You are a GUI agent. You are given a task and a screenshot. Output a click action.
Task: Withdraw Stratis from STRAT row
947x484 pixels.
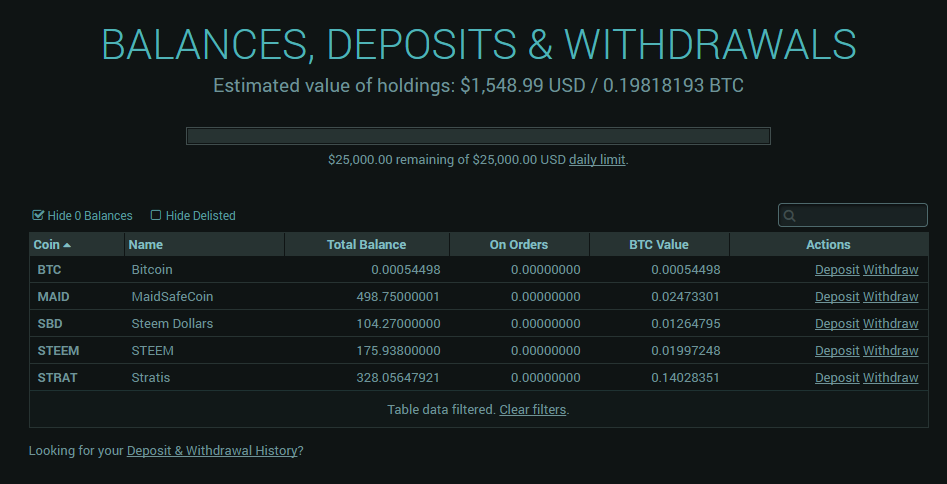[x=890, y=378]
